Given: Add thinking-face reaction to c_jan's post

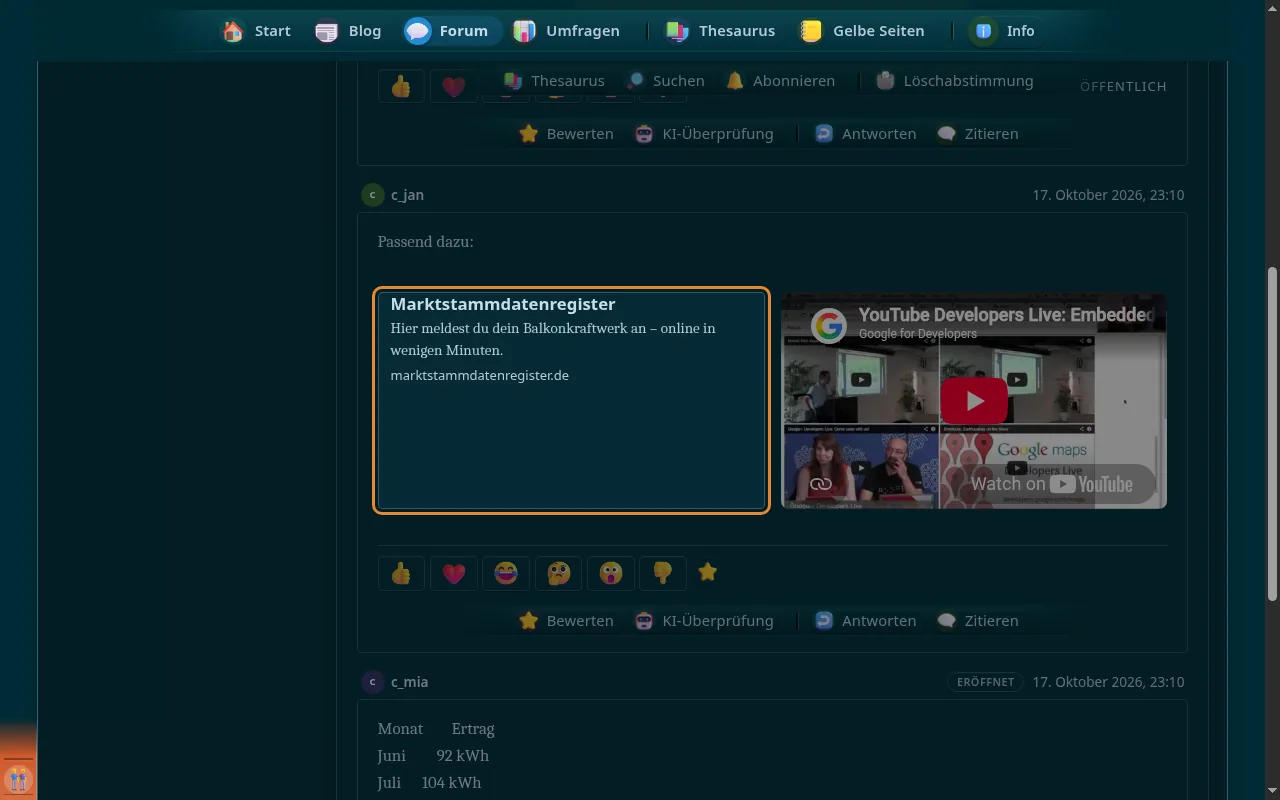Looking at the screenshot, I should 558,573.
